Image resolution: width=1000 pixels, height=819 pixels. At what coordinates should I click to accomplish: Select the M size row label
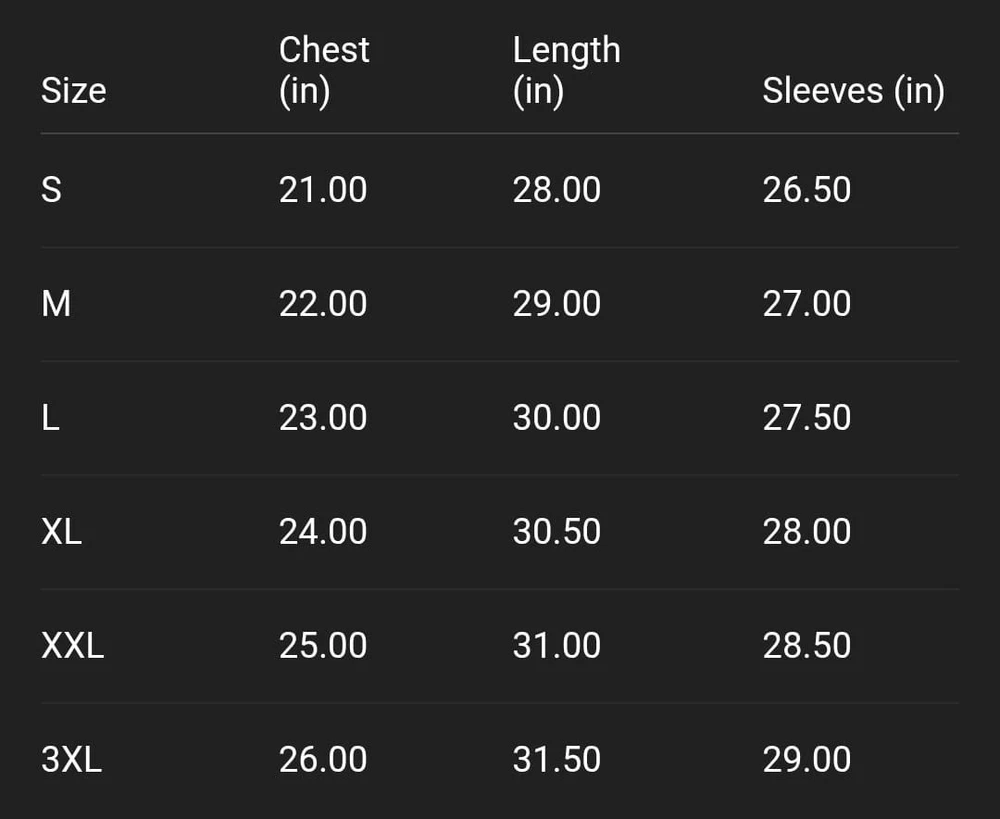(x=56, y=303)
